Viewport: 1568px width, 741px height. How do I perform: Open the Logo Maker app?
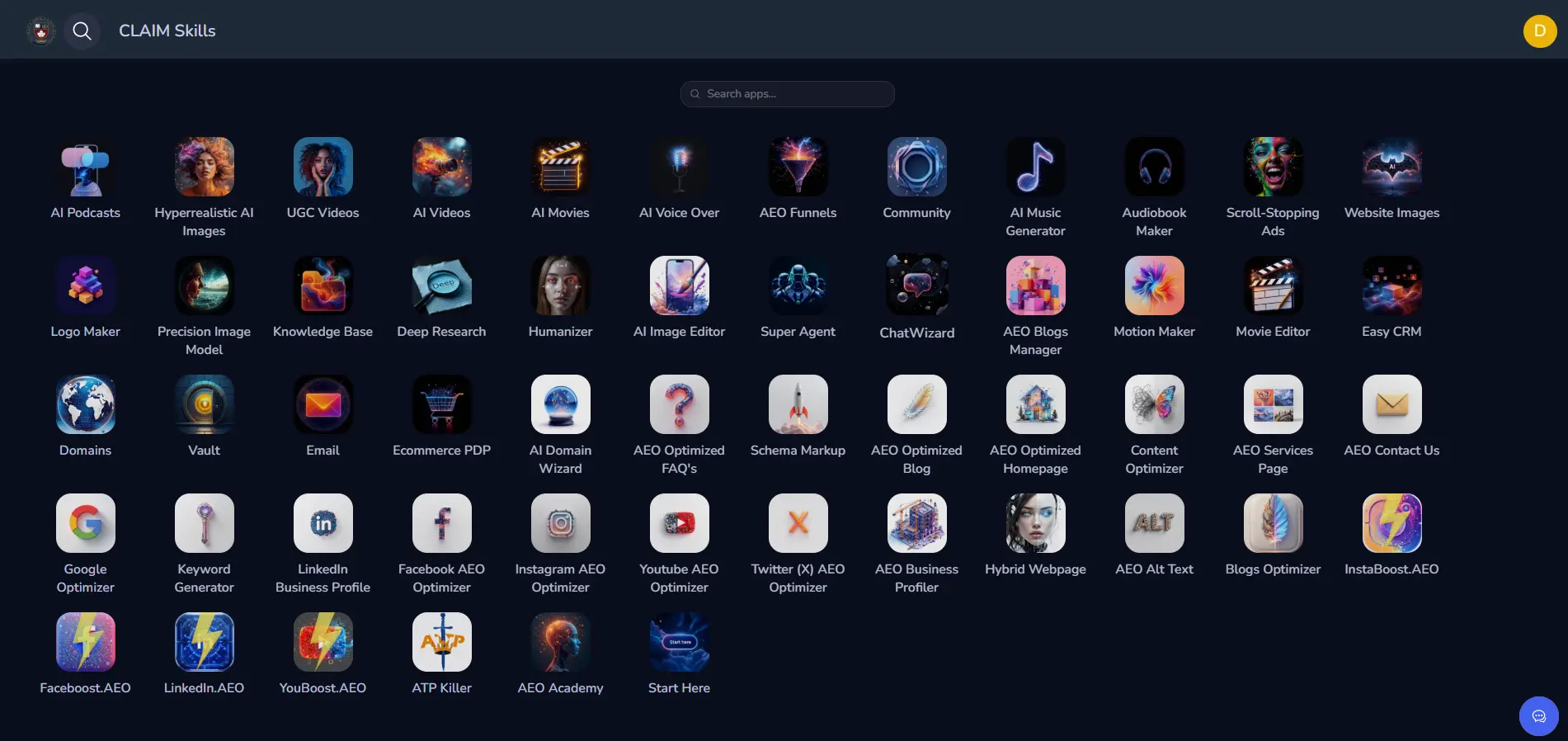(x=85, y=286)
